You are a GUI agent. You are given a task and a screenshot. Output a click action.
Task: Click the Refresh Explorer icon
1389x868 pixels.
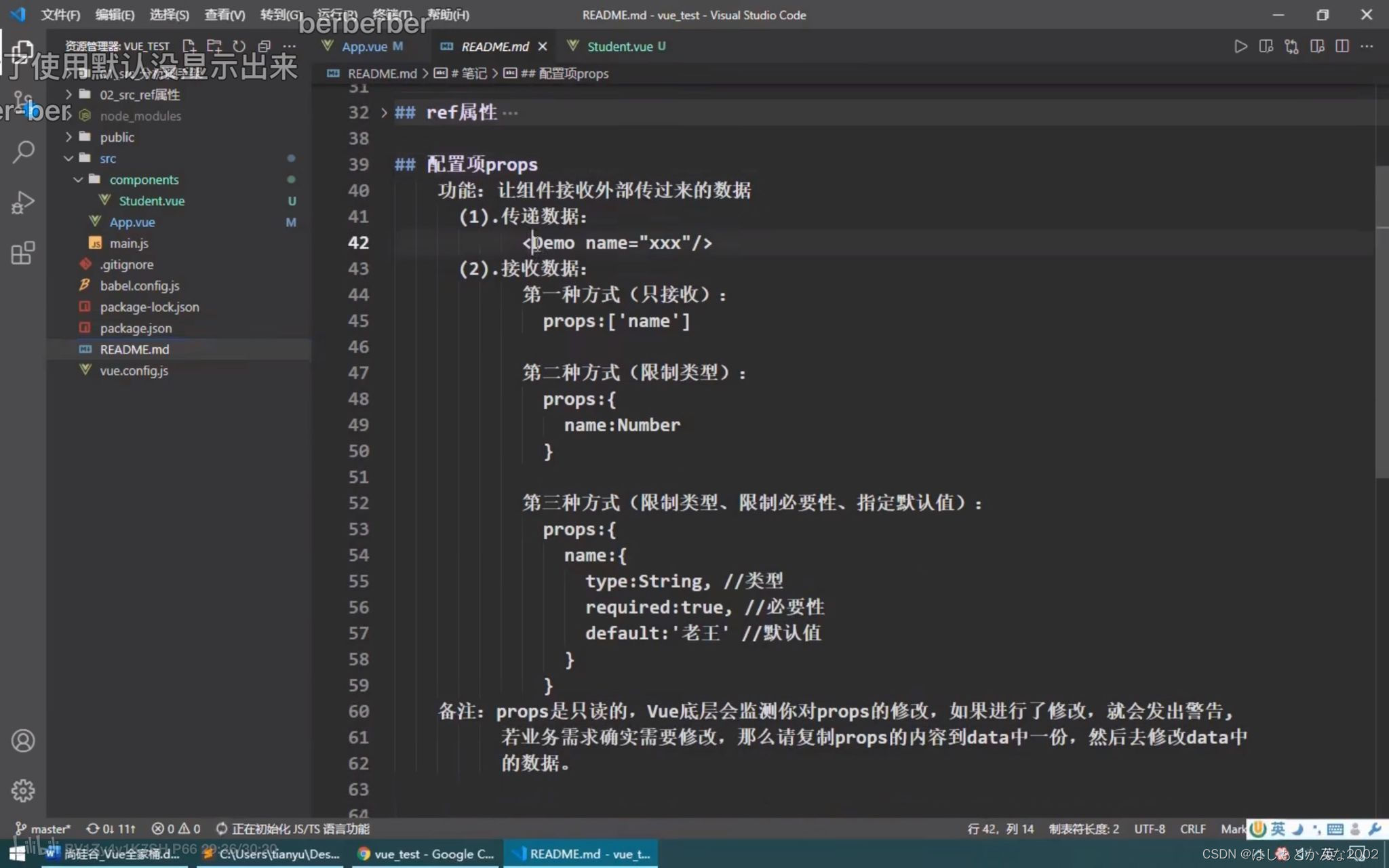pos(239,46)
